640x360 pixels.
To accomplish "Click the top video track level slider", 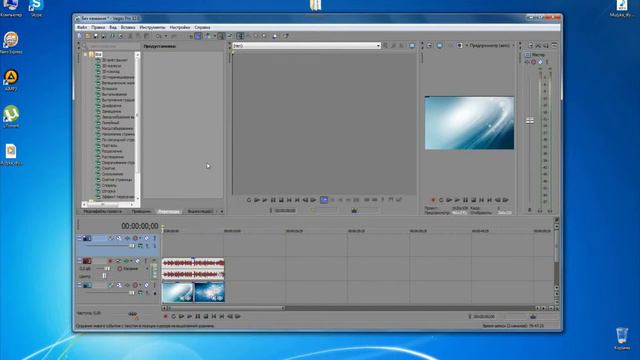I will coord(132,246).
